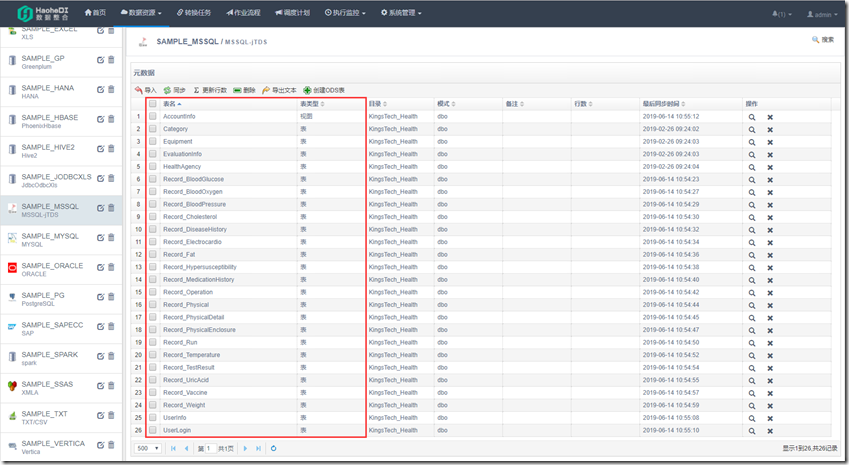This screenshot has width=849, height=465.
Task: Click the 导入 import button
Action: point(145,90)
